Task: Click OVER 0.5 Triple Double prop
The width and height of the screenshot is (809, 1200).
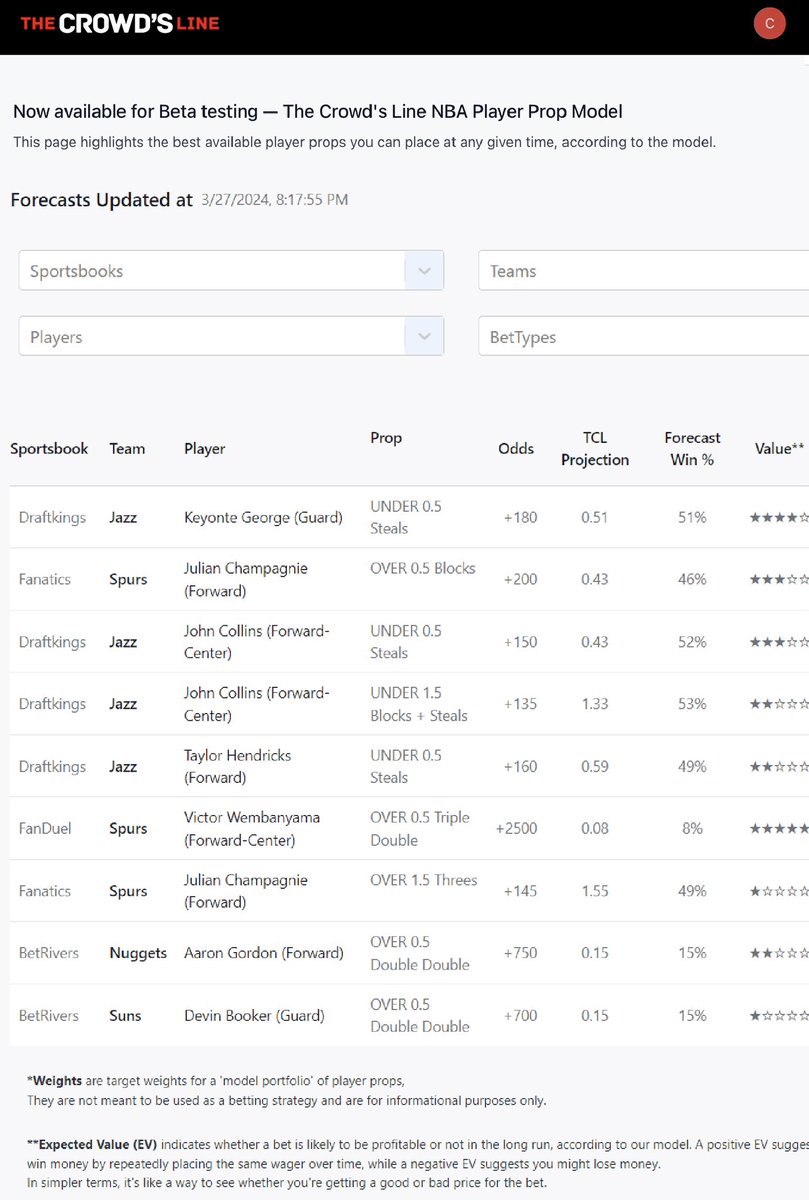Action: point(419,829)
